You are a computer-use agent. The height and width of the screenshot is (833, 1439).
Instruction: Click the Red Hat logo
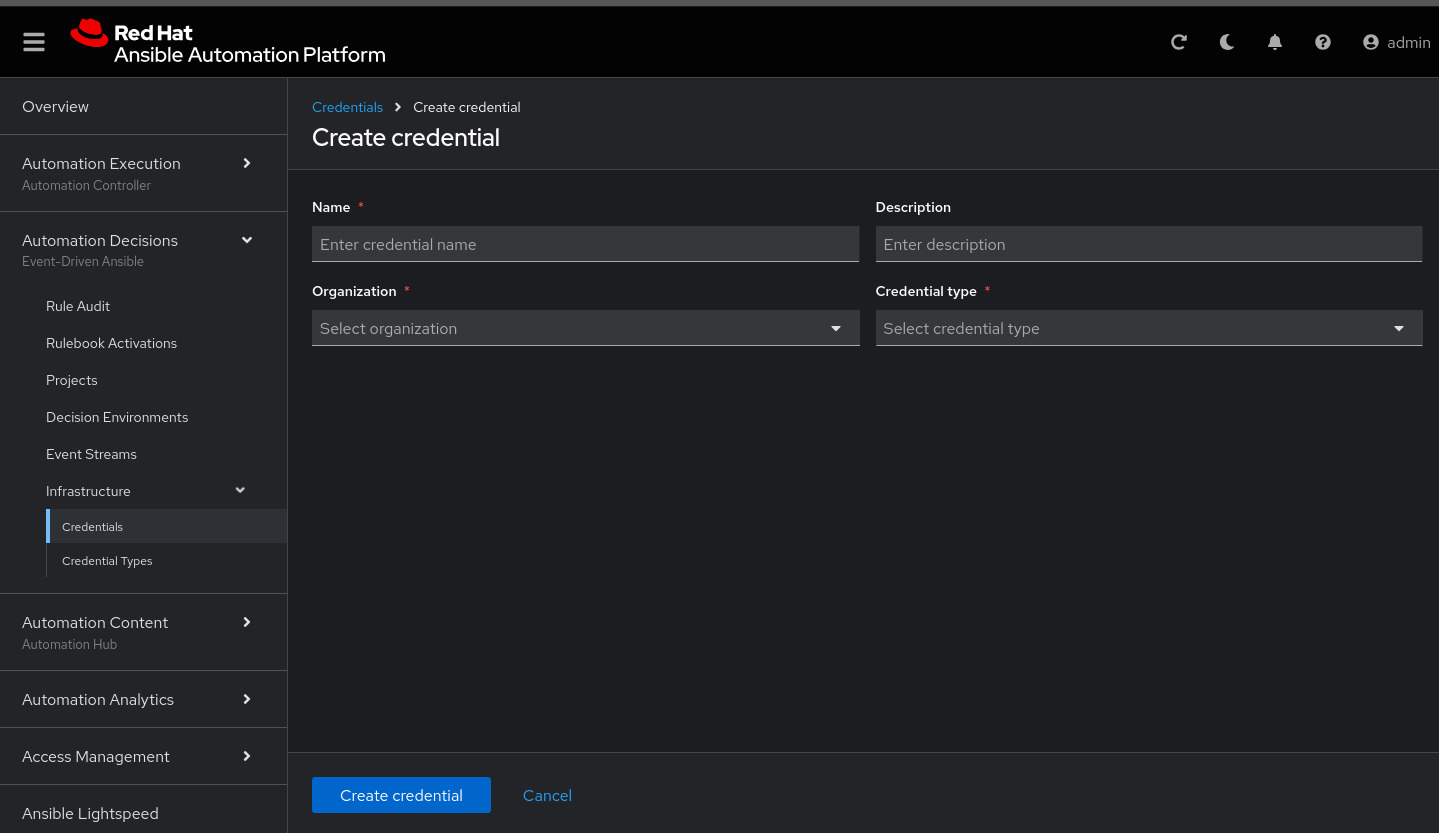[228, 43]
